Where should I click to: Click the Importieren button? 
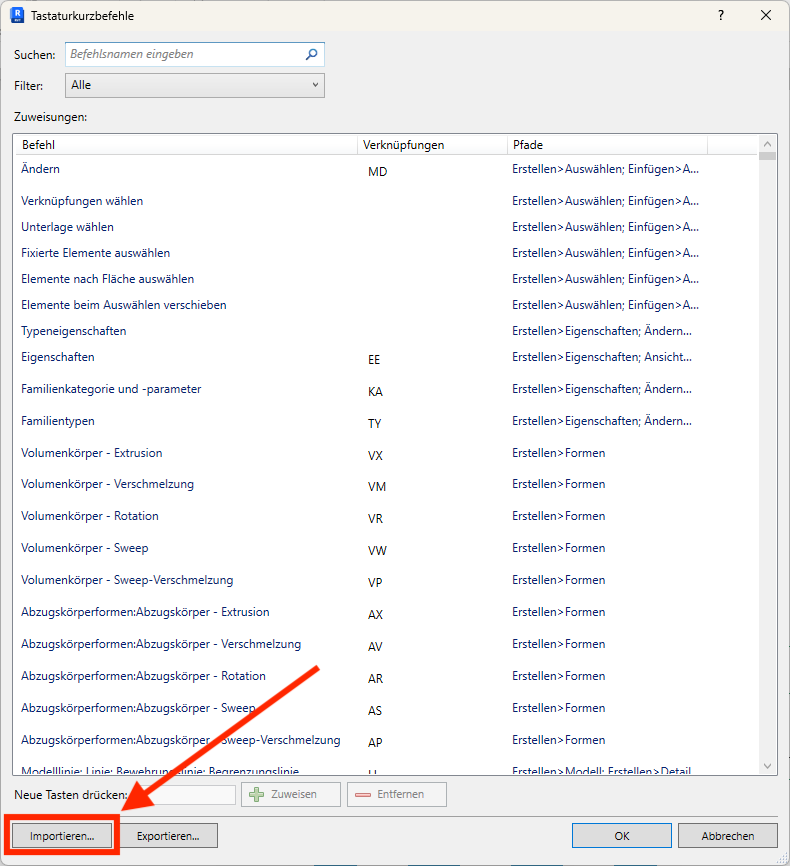click(62, 836)
